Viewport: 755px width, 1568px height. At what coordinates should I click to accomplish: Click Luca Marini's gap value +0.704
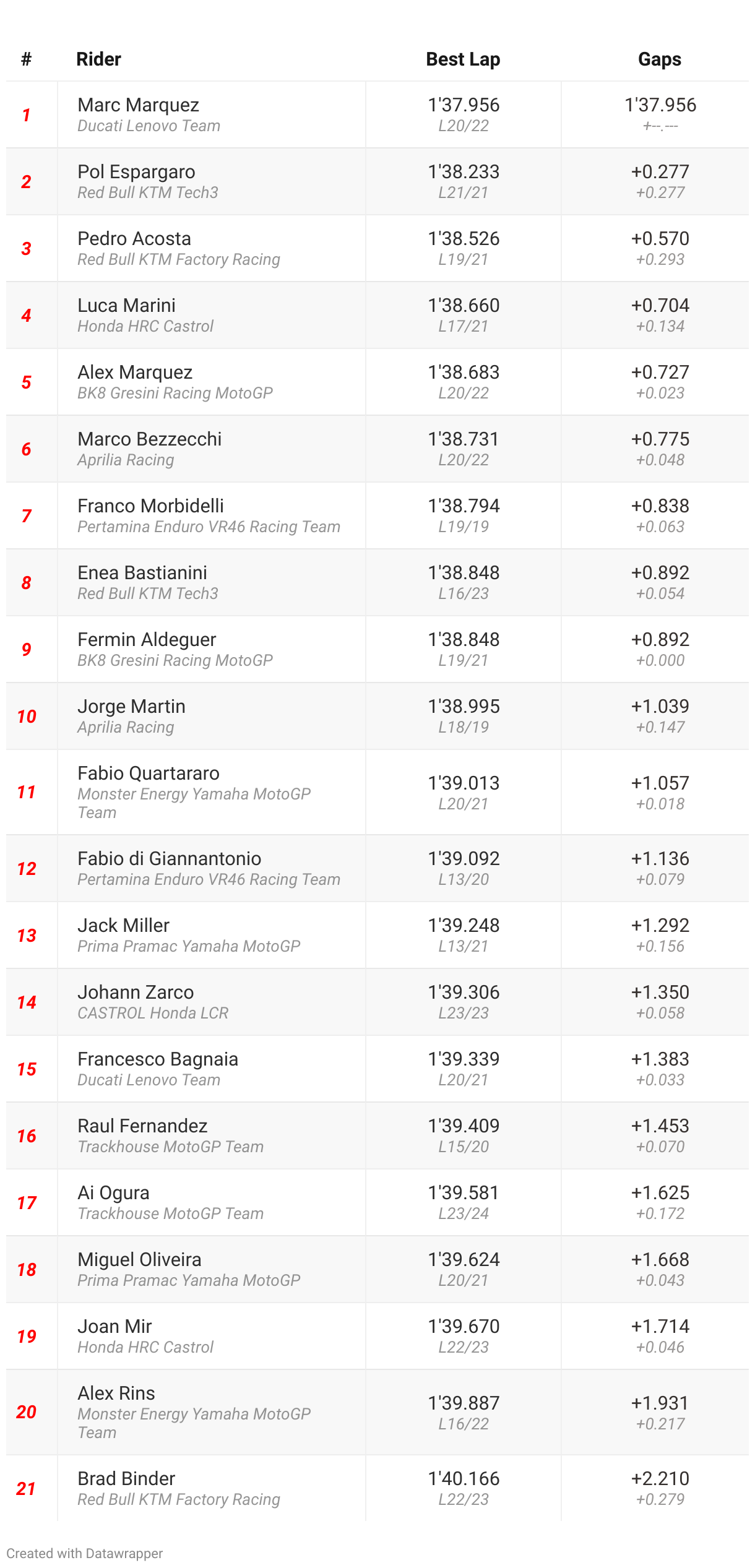point(660,306)
